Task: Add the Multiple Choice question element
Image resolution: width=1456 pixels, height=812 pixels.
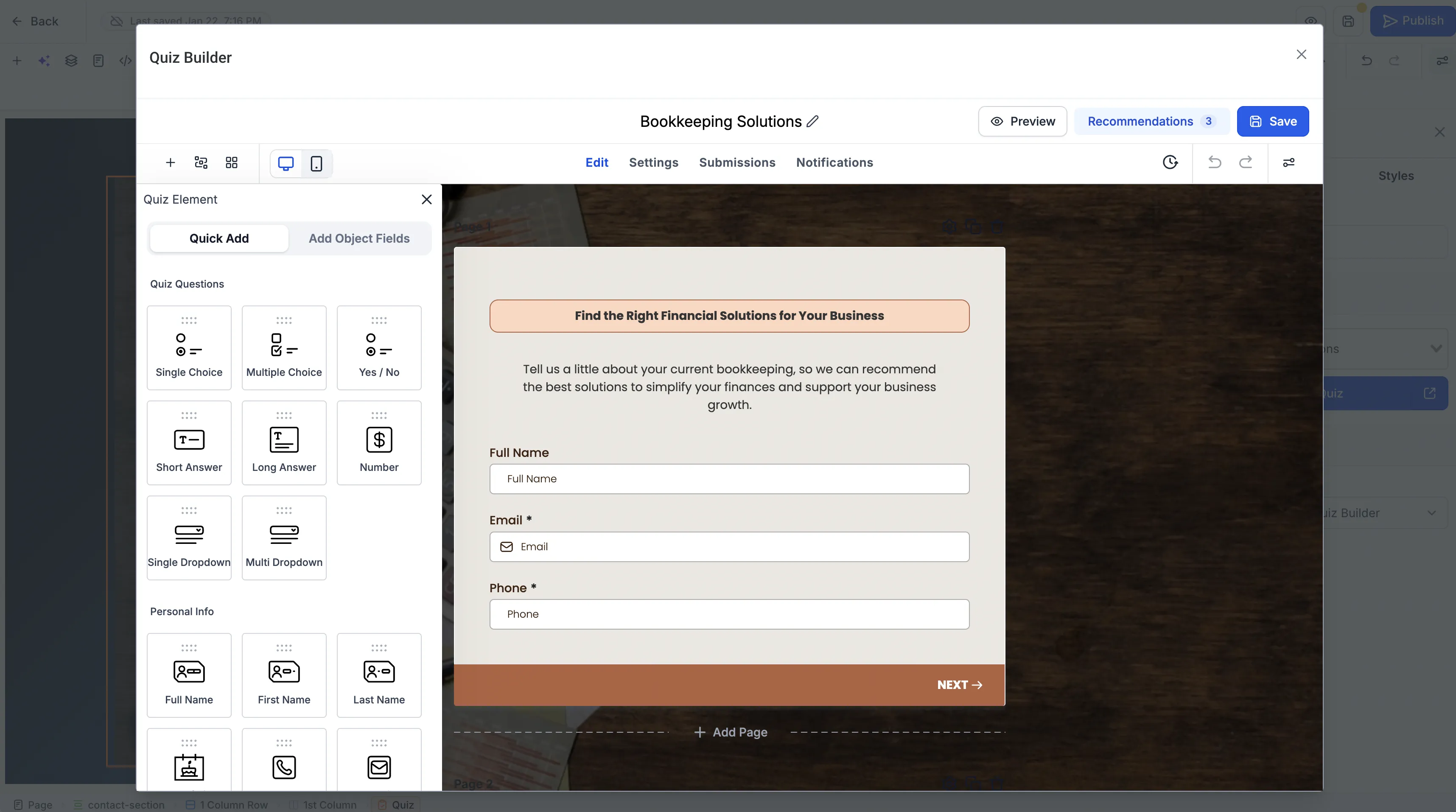Action: (284, 347)
